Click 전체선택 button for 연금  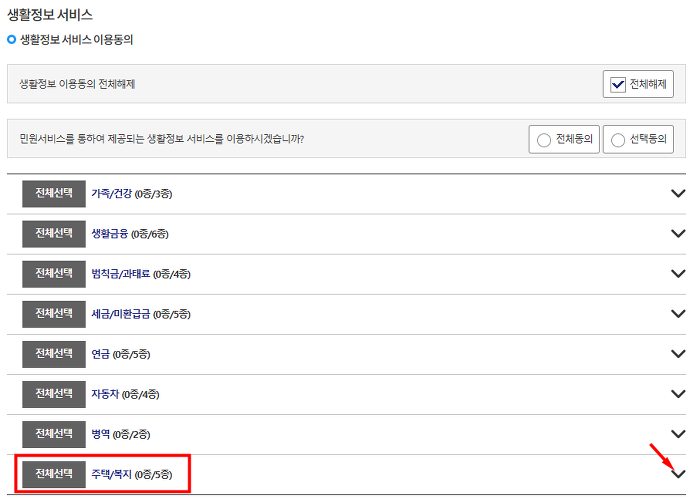(x=54, y=354)
